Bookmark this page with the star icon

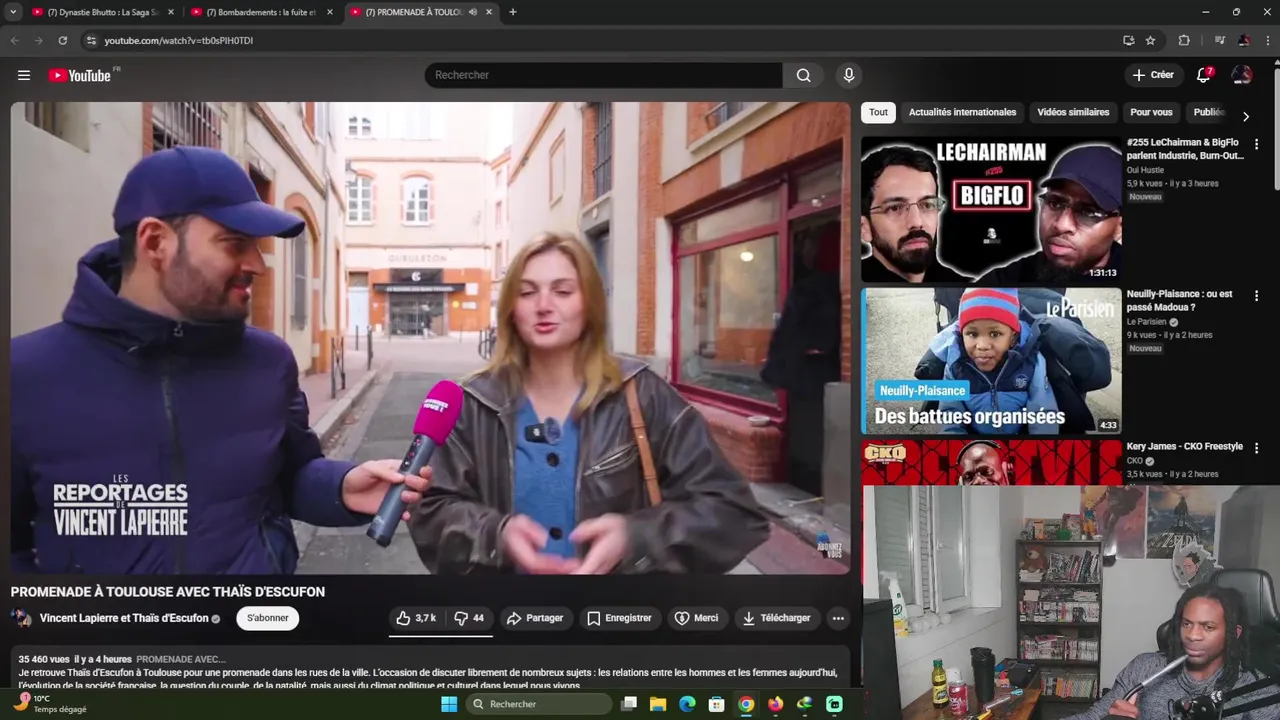click(x=1150, y=40)
